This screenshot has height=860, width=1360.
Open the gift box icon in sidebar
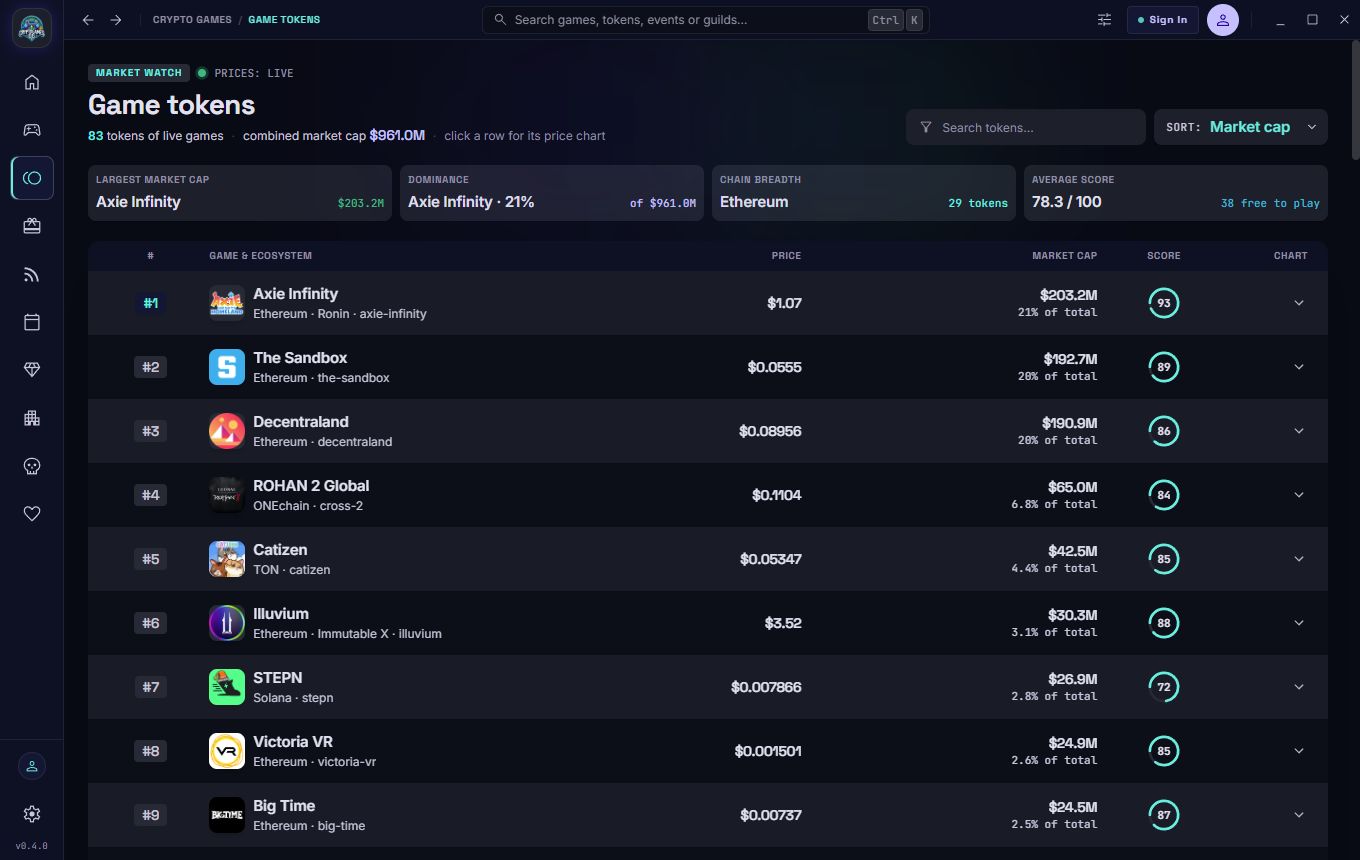click(32, 226)
